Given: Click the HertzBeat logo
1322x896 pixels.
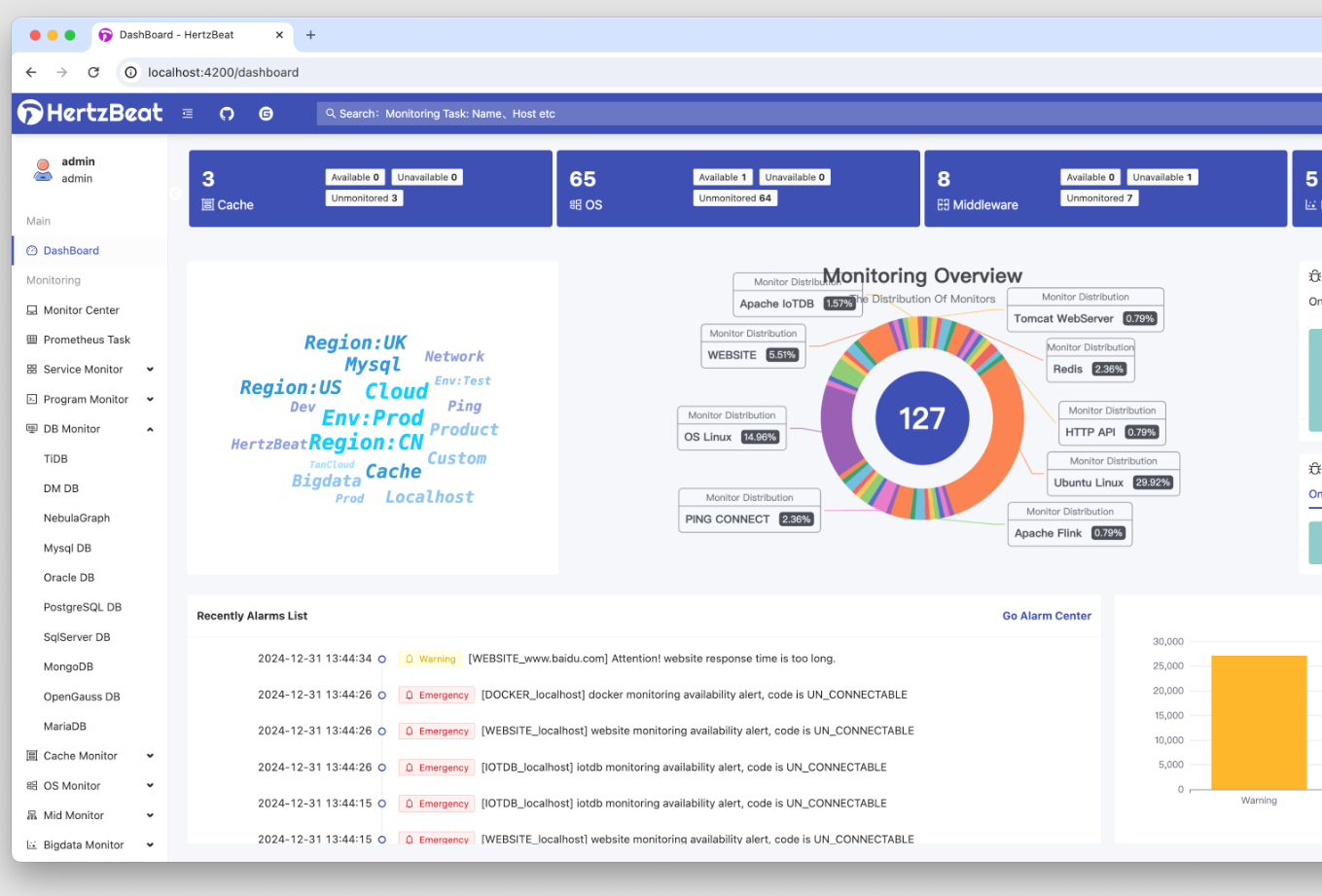Looking at the screenshot, I should (x=90, y=113).
